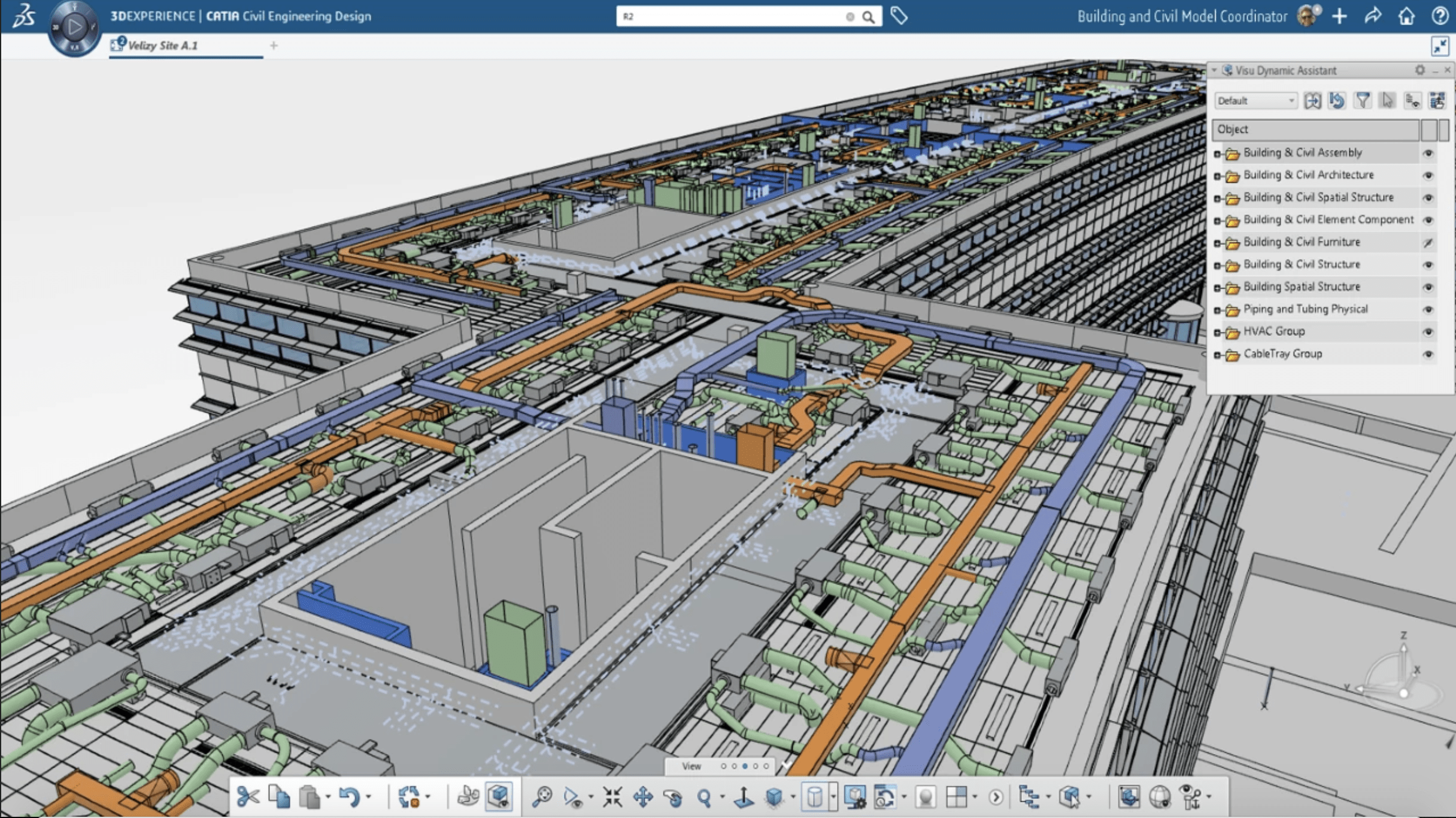
Task: Click the top bar plus Add button
Action: [1340, 16]
